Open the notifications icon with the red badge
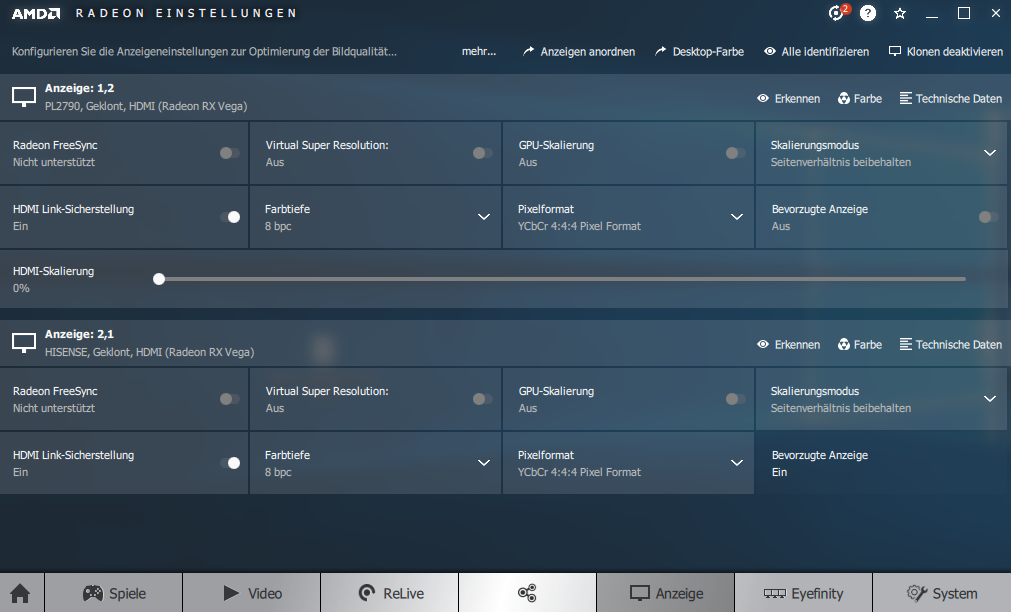 pyautogui.click(x=838, y=12)
